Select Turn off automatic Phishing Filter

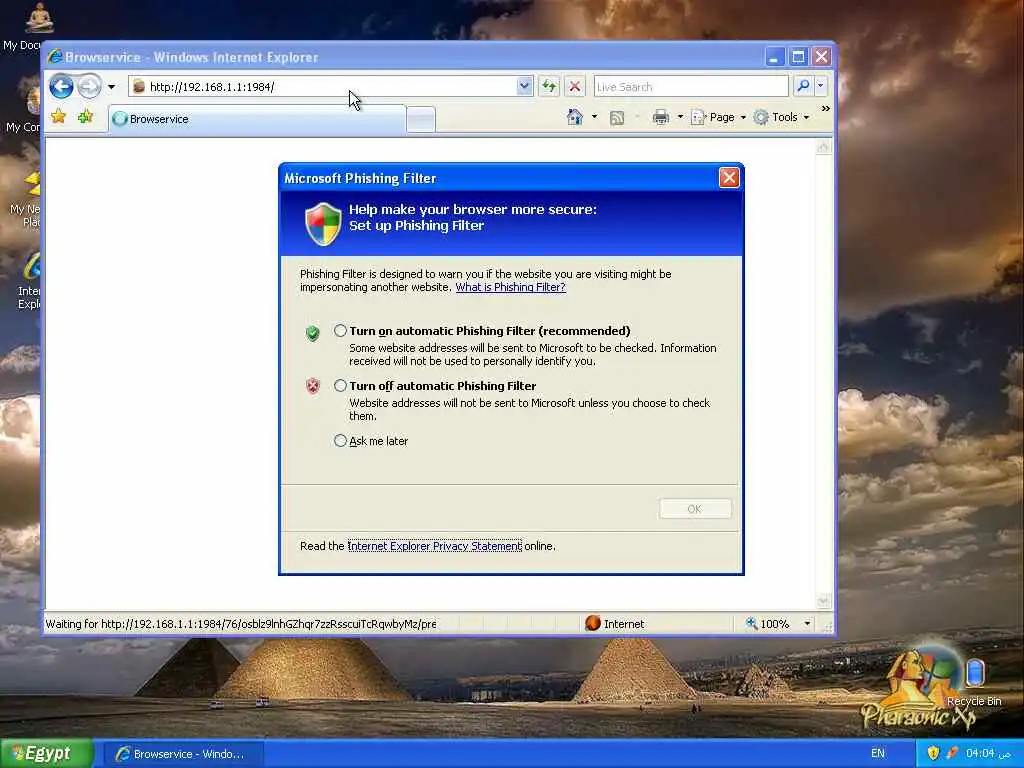click(x=340, y=385)
